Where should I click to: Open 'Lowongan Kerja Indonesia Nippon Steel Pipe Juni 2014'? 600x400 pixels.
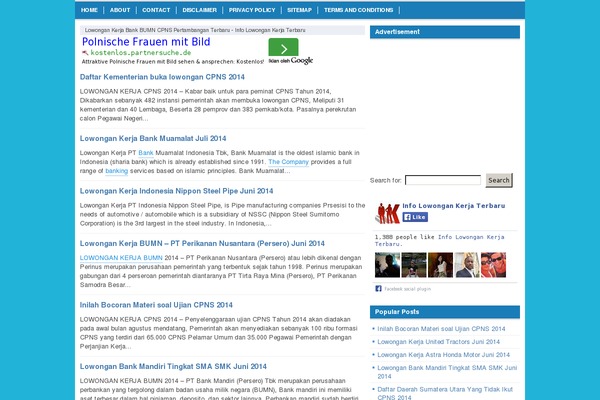[176, 191]
